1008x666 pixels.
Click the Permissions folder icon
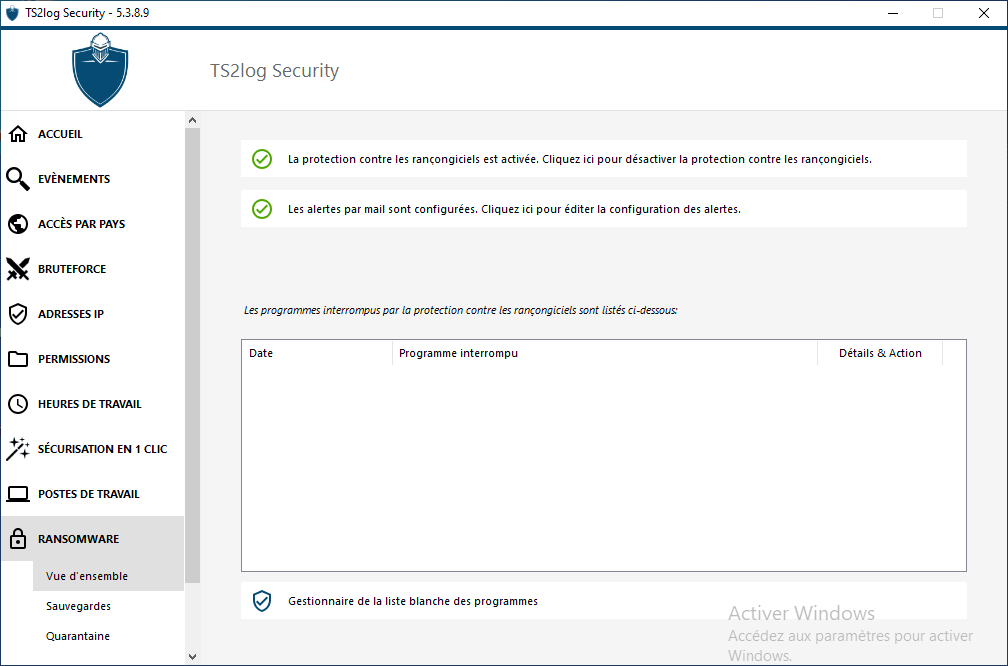(18, 359)
